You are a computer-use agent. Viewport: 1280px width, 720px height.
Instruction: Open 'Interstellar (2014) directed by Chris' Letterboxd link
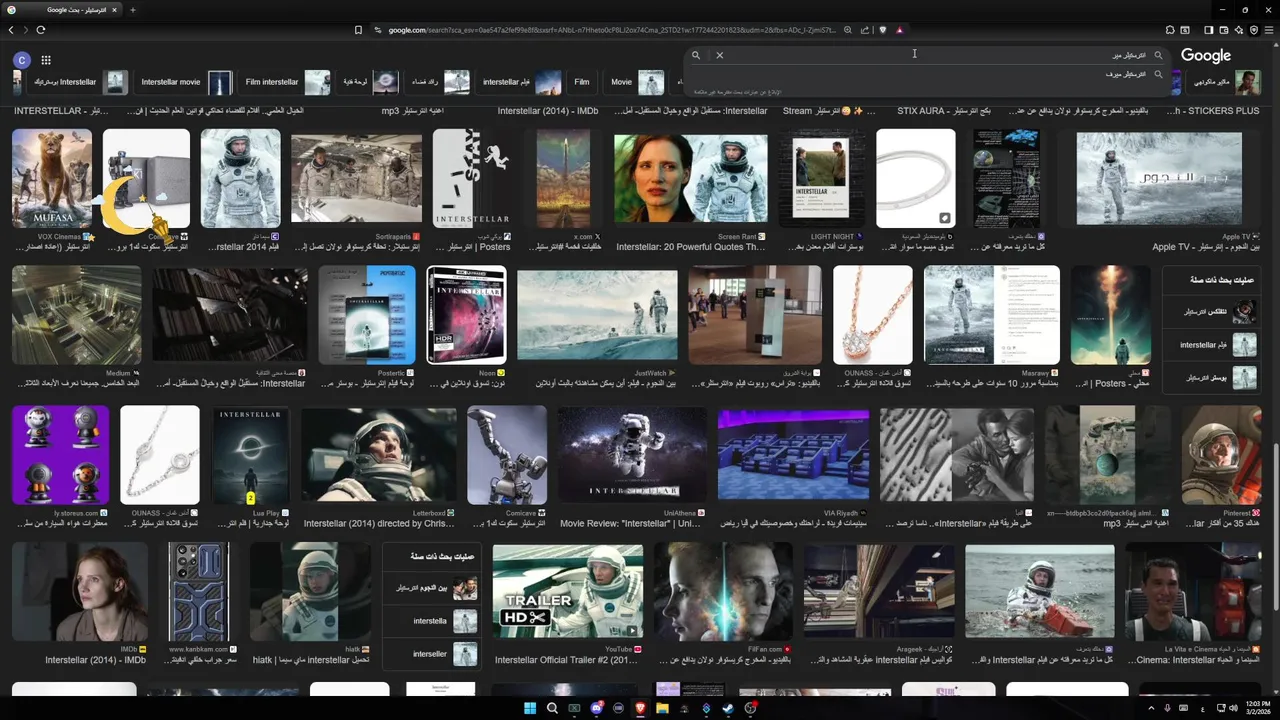click(x=378, y=523)
